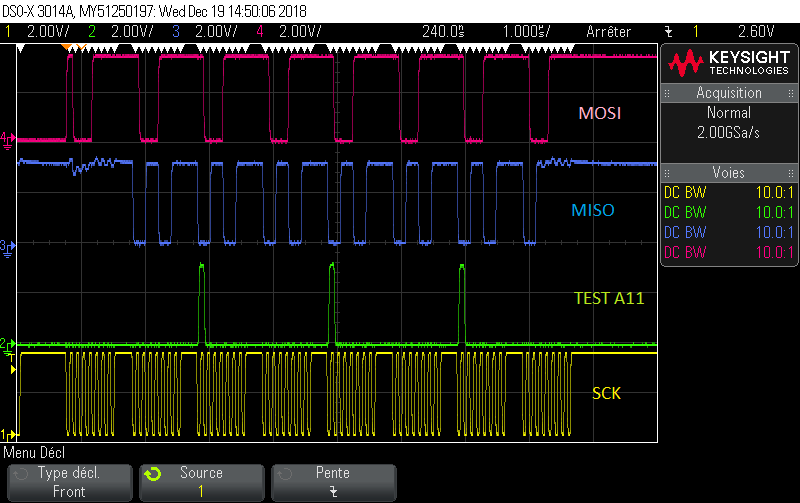Change the Pente slope softkey
This screenshot has height=503, width=800.
tap(334, 483)
